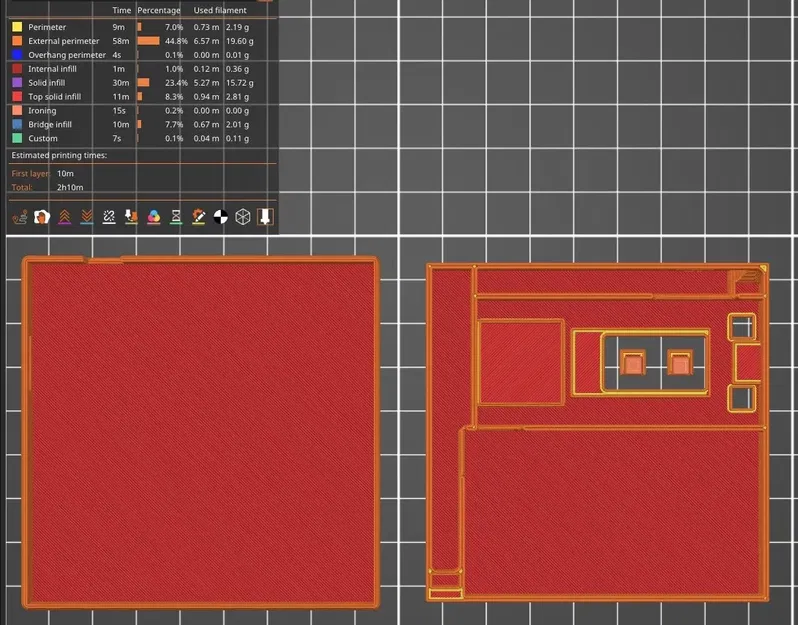Click the "Percentage" column header
The height and width of the screenshot is (625, 798).
(159, 10)
